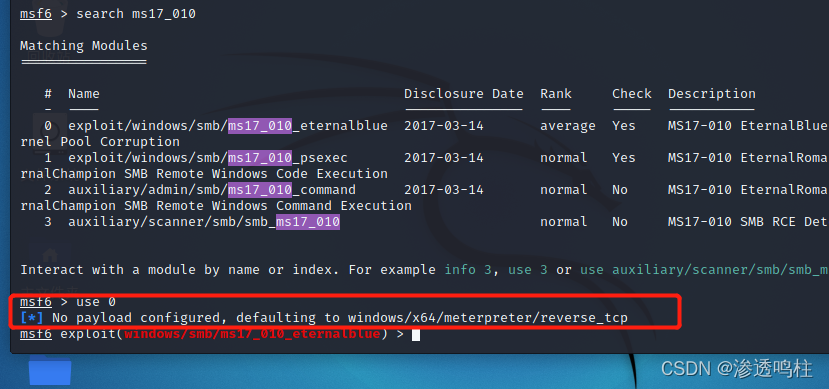Click row index '1' in module list
The image size is (829, 389).
(x=48, y=158)
